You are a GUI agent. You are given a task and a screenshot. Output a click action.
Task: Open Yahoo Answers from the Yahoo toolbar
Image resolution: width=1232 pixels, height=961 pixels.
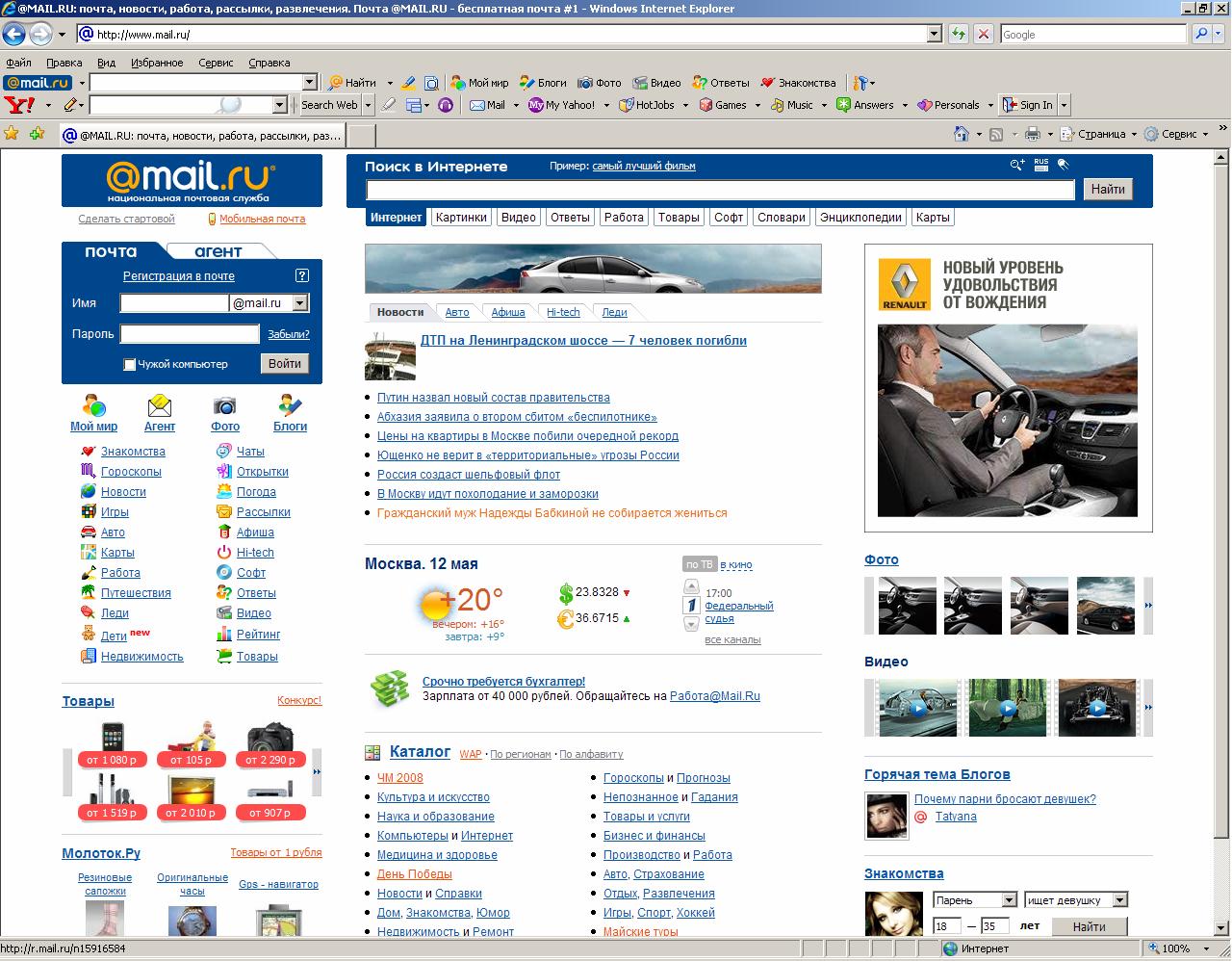864,105
